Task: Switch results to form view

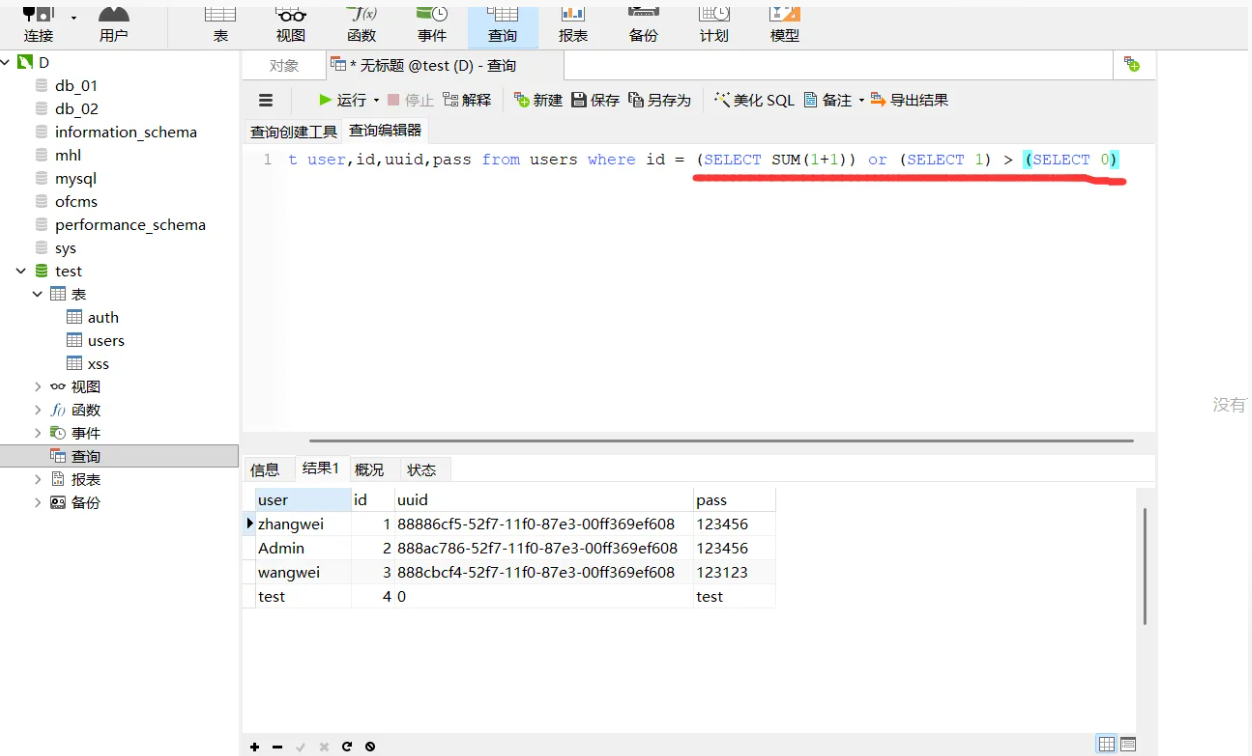Action: pyautogui.click(x=1128, y=744)
